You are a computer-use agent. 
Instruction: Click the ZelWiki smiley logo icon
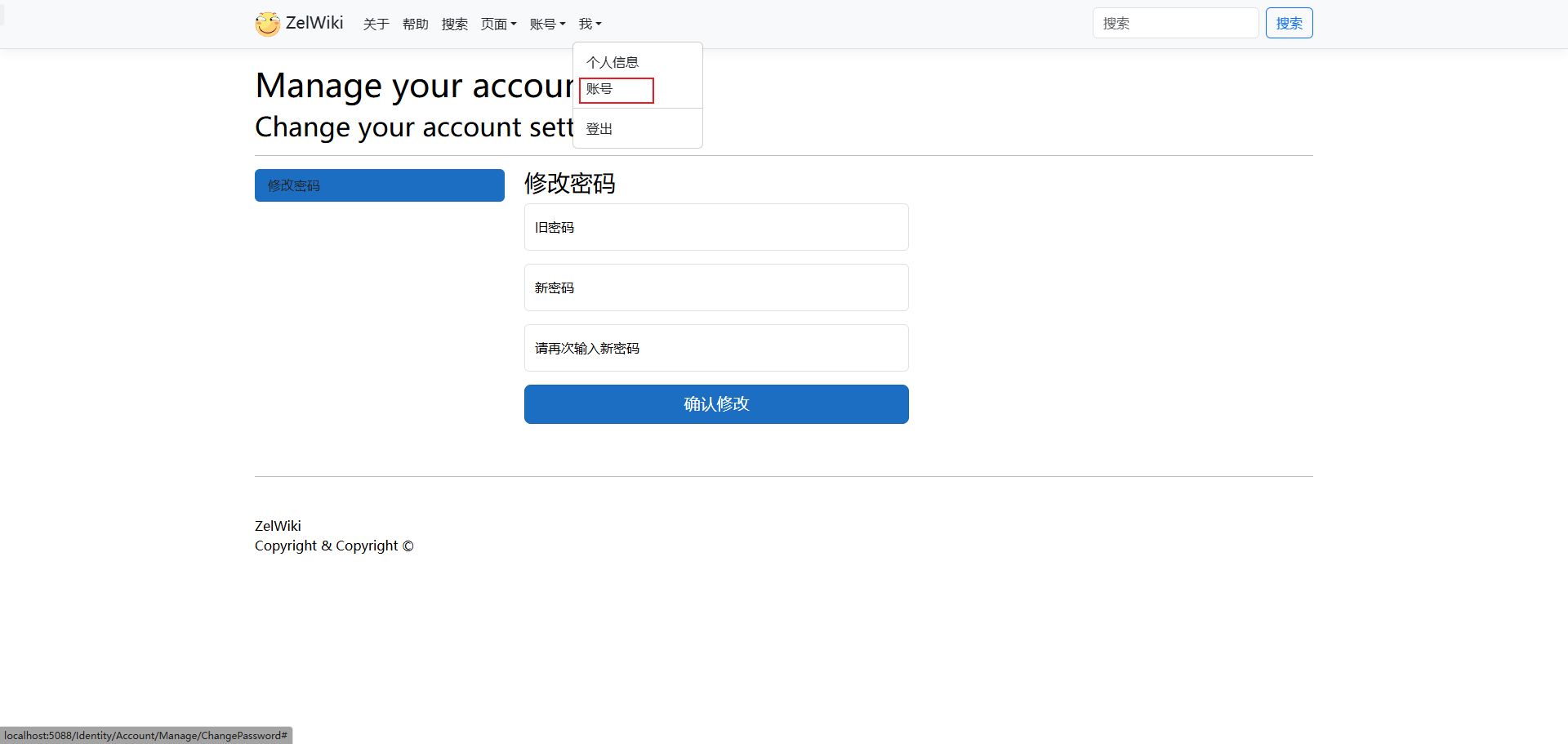pyautogui.click(x=267, y=24)
